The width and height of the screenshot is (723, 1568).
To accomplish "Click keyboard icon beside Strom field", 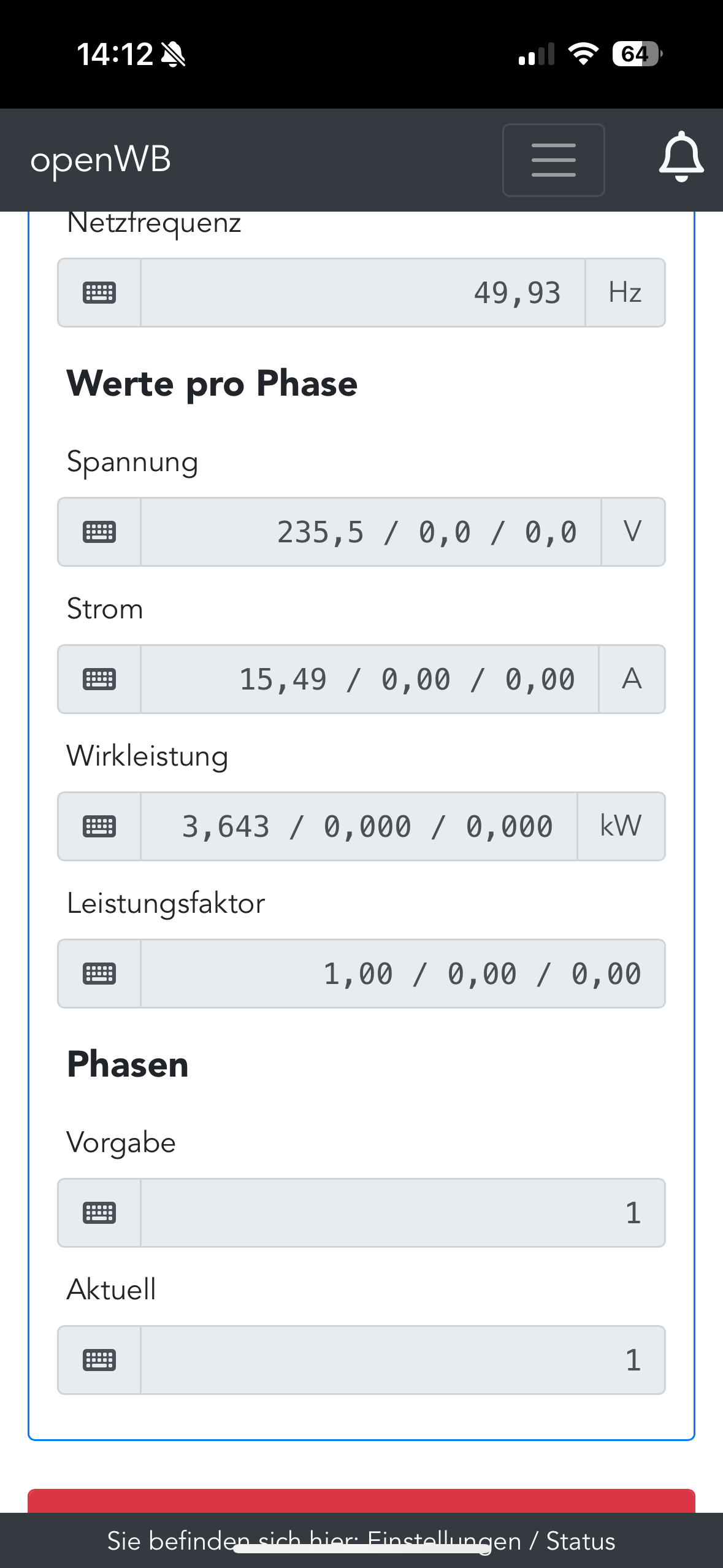I will click(x=99, y=679).
